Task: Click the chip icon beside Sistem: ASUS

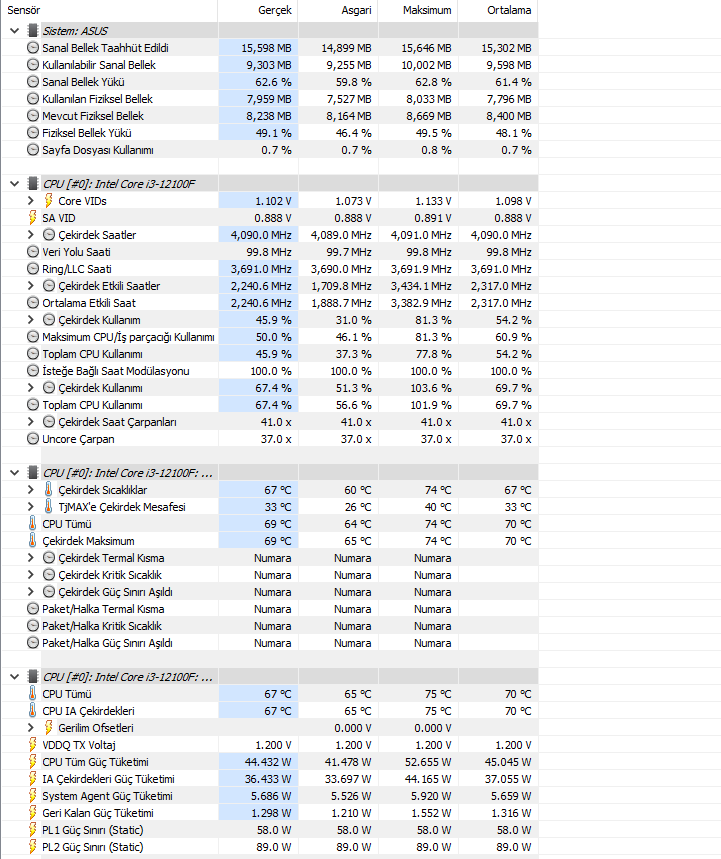Action: pyautogui.click(x=33, y=31)
